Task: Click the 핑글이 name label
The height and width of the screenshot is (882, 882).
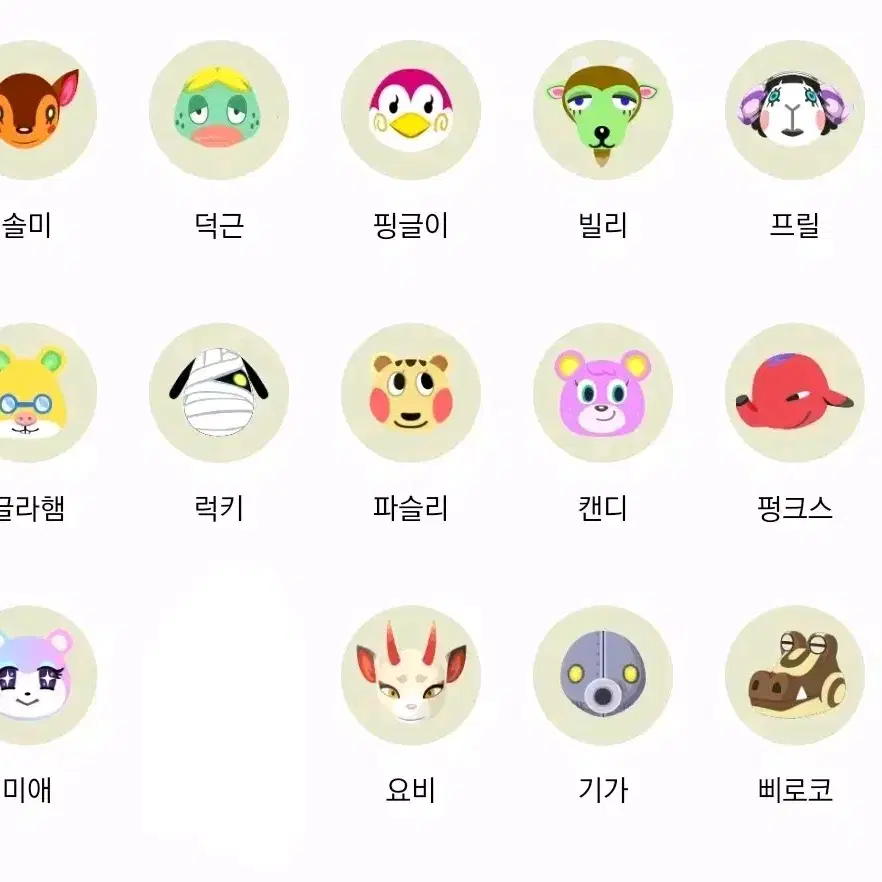Action: [411, 226]
